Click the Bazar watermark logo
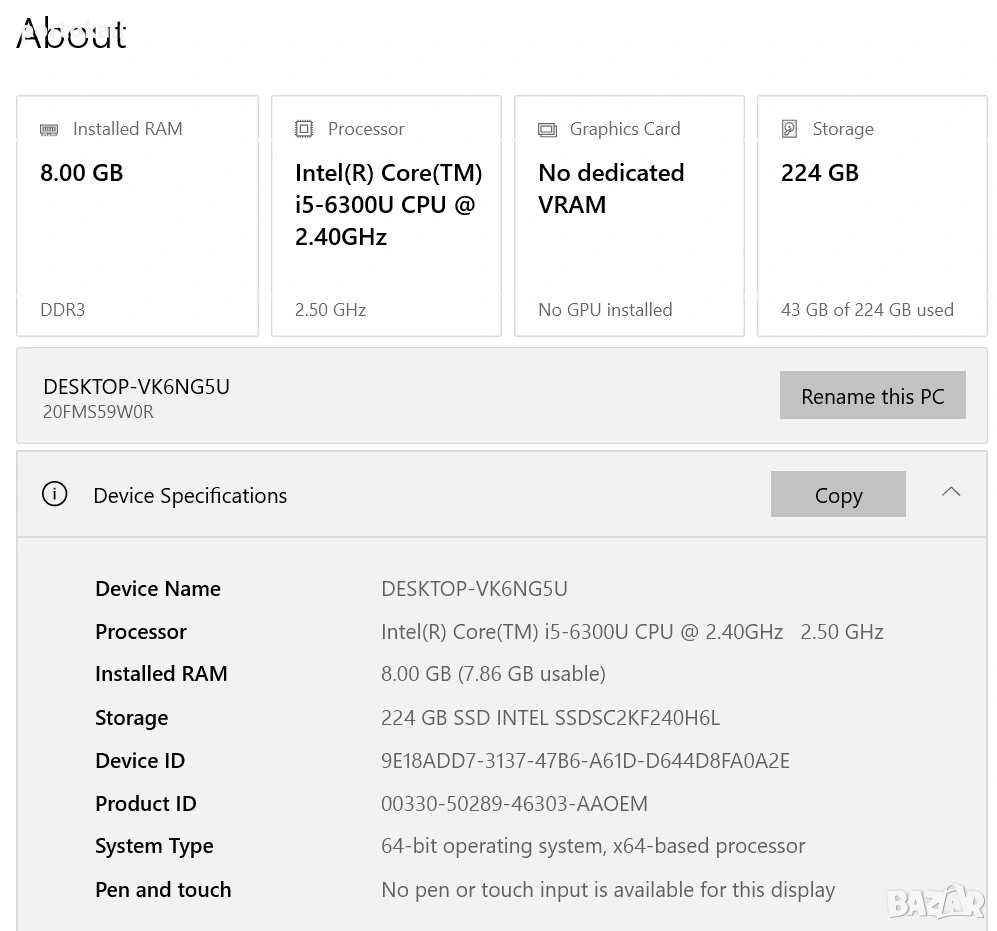The image size is (997, 931). coord(935,902)
